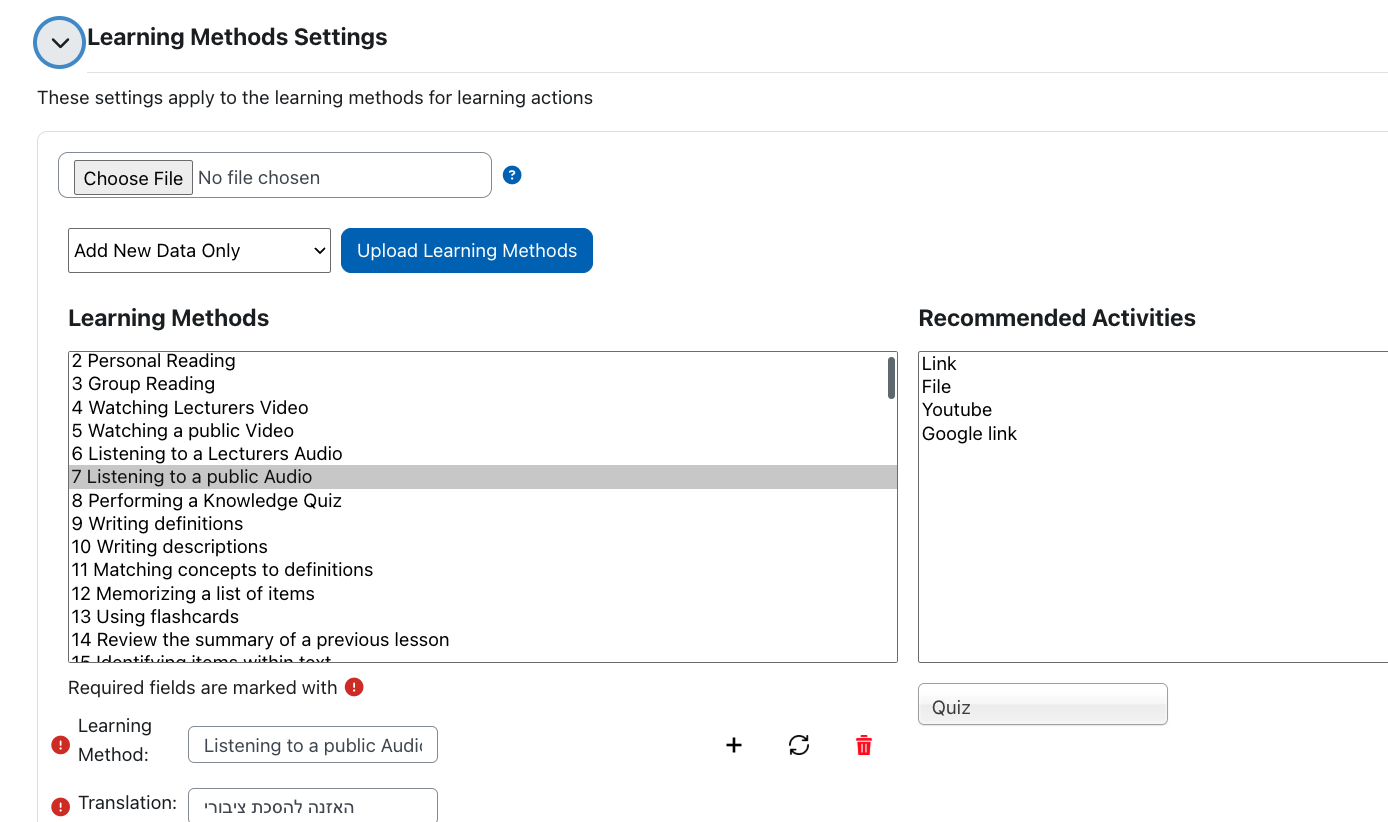The width and height of the screenshot is (1388, 822).
Task: Click the refresh icon to update method
Action: click(x=799, y=745)
